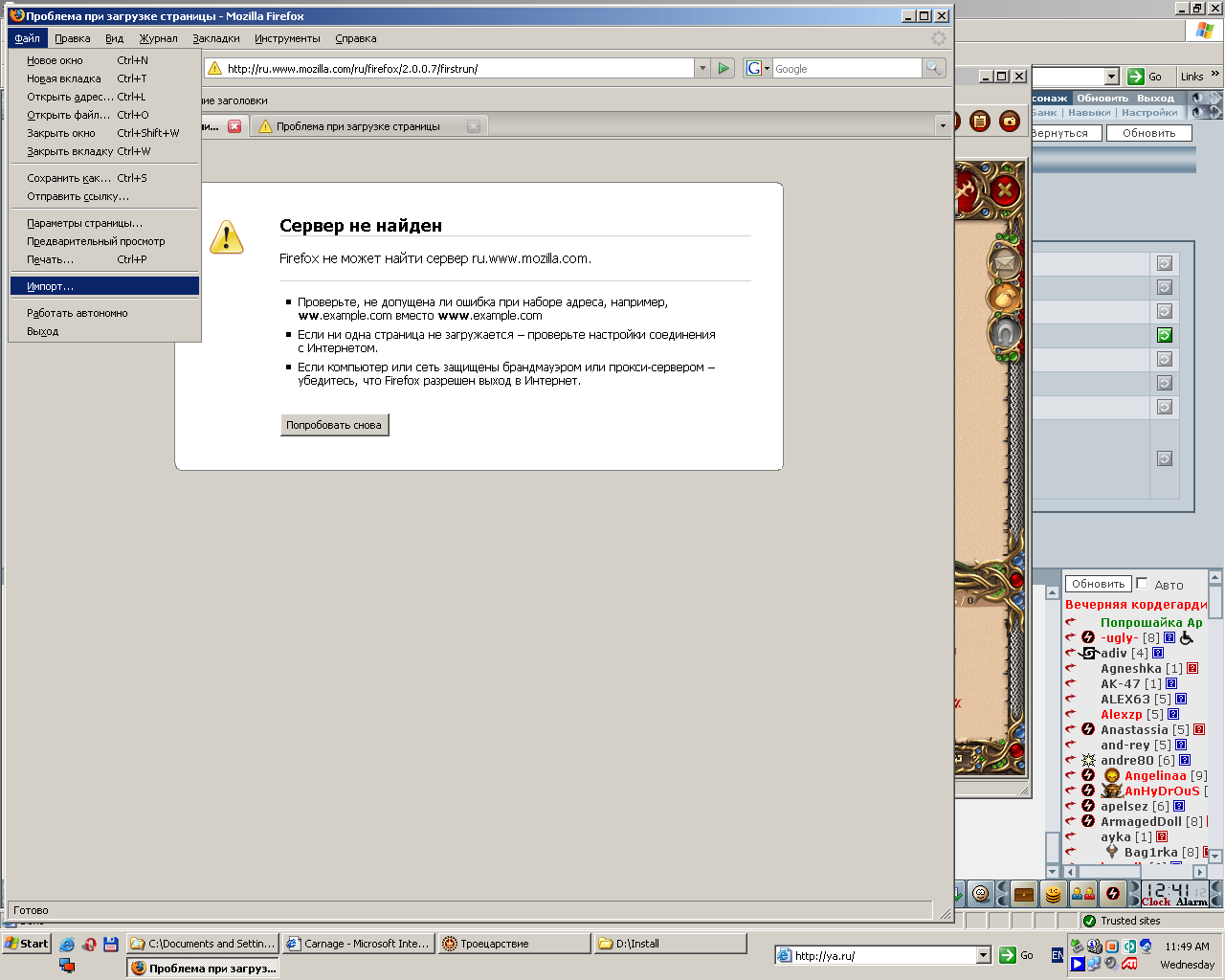This screenshot has height=980, width=1225.
Task: Select 'Импорт…' in the Файл menu
Action: [104, 286]
